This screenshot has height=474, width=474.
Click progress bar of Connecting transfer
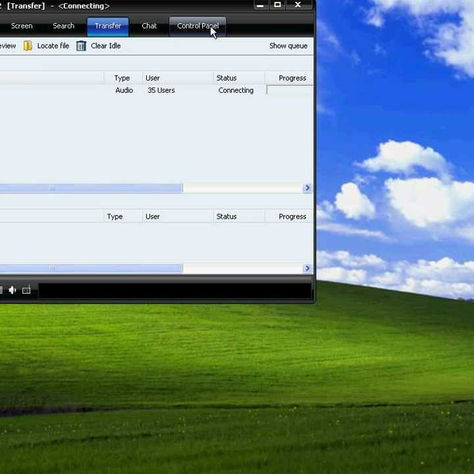tap(289, 90)
